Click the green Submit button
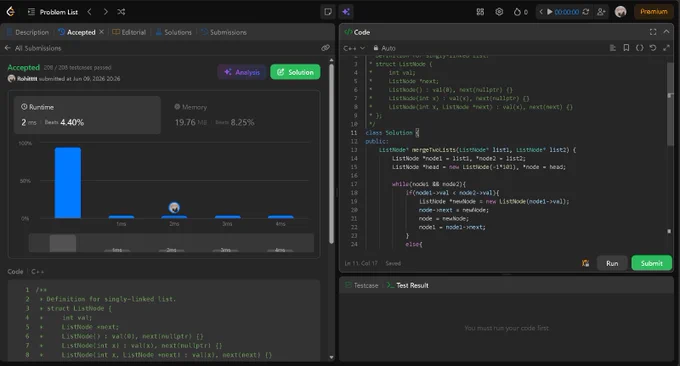Viewport: 680px width, 366px height. 651,263
